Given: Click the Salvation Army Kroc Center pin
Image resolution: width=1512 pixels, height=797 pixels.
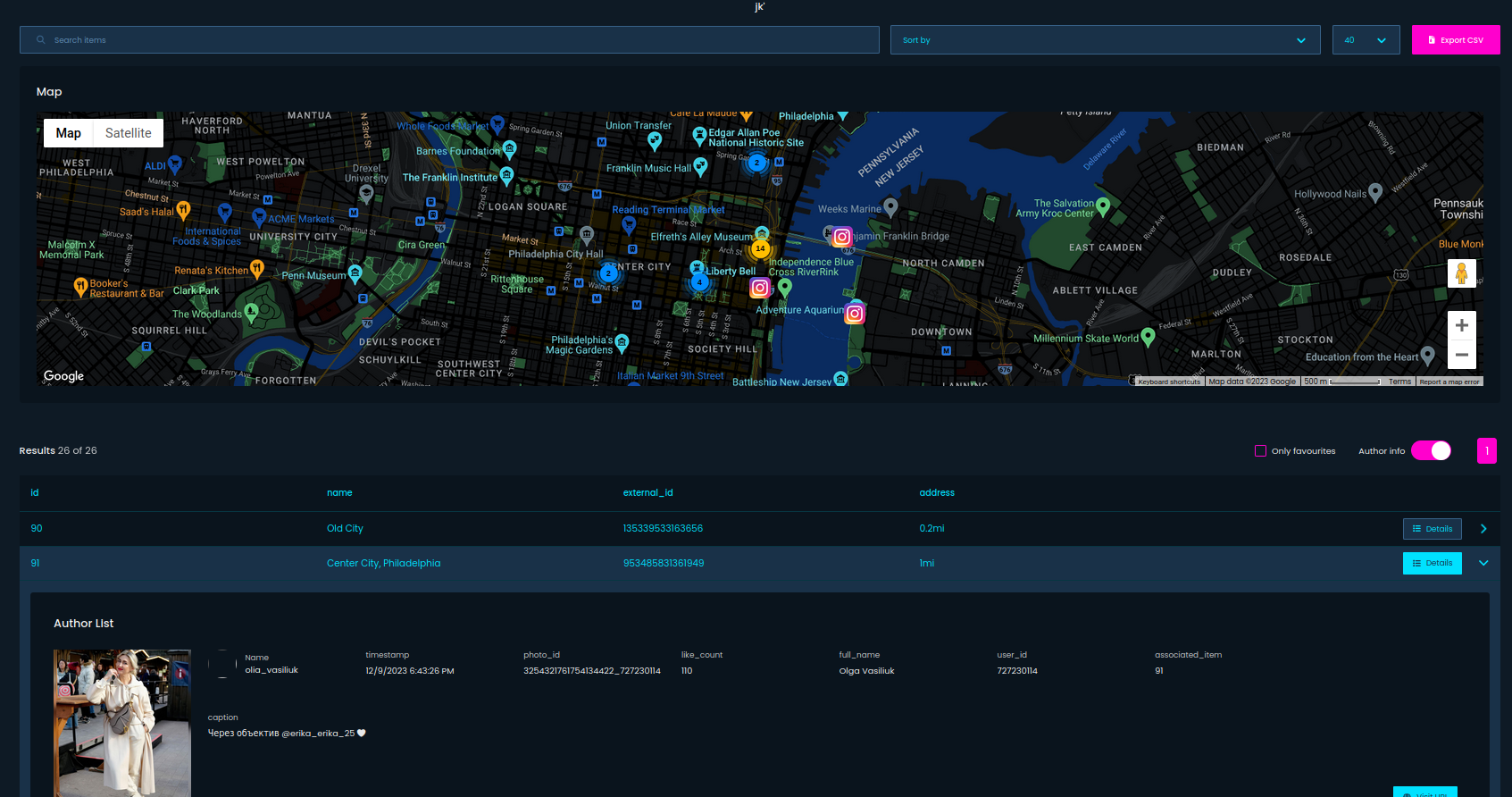Looking at the screenshot, I should click(x=1103, y=206).
